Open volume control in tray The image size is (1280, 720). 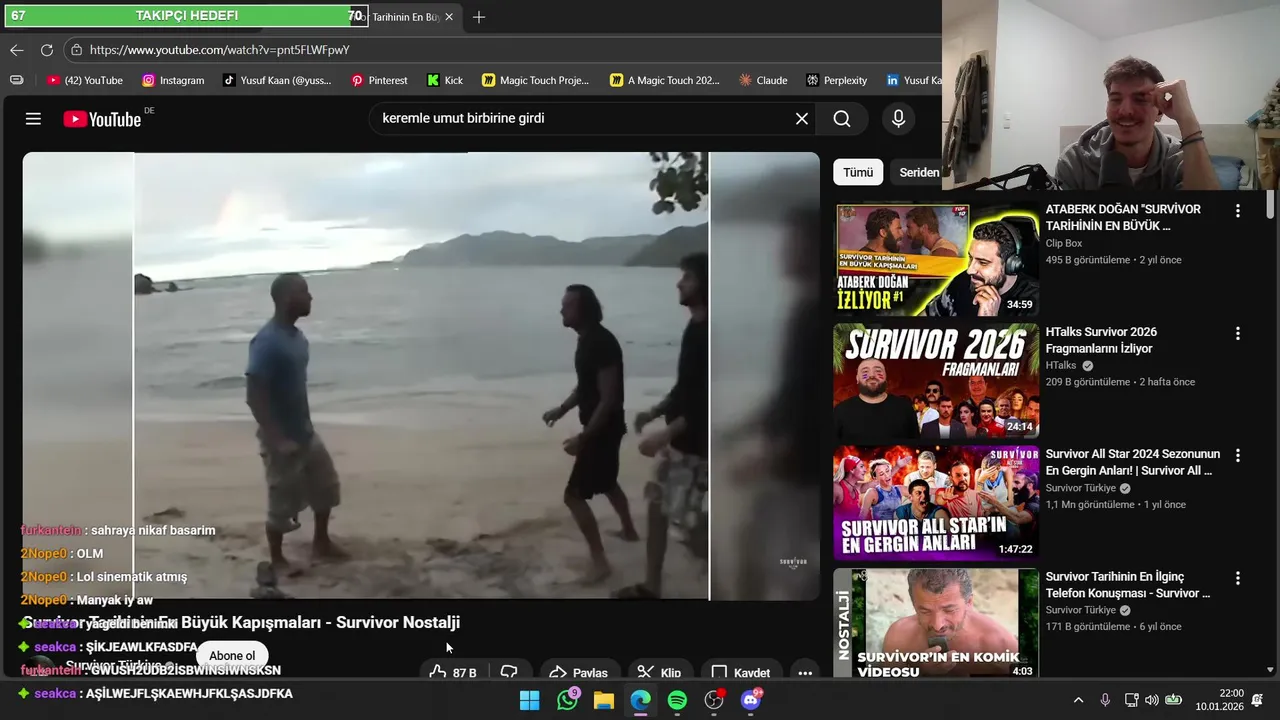[x=1151, y=700]
